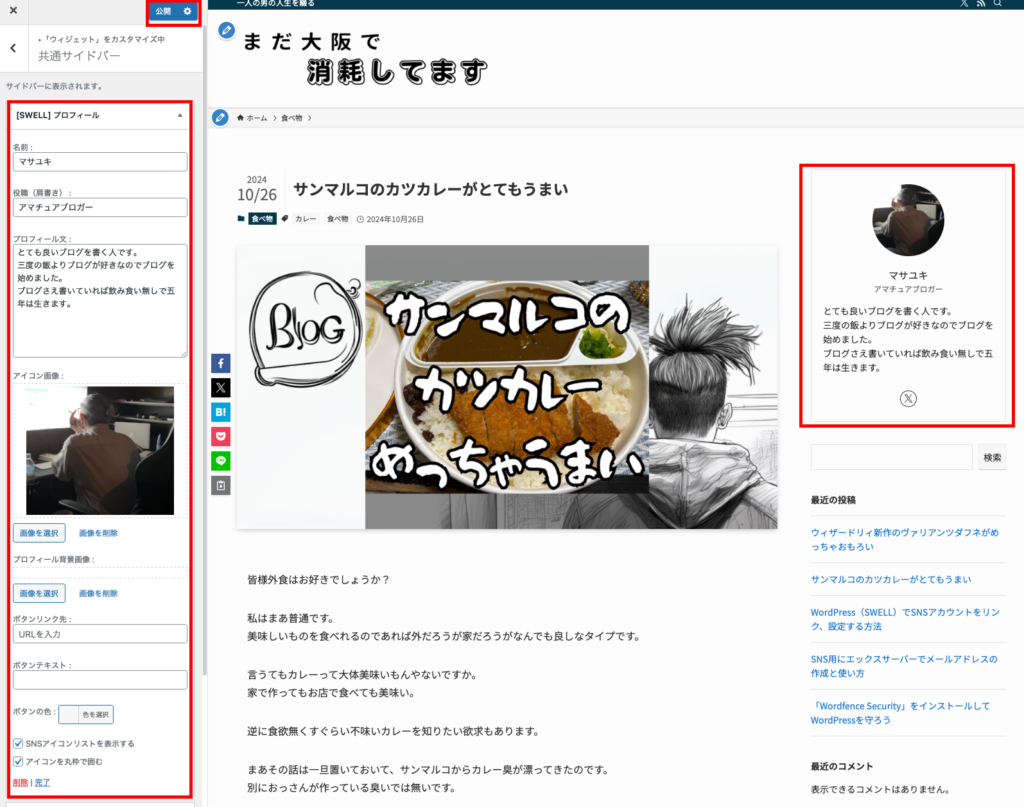Click the 食べ物 breadcrumb link
Image resolution: width=1024 pixels, height=807 pixels.
pos(292,118)
